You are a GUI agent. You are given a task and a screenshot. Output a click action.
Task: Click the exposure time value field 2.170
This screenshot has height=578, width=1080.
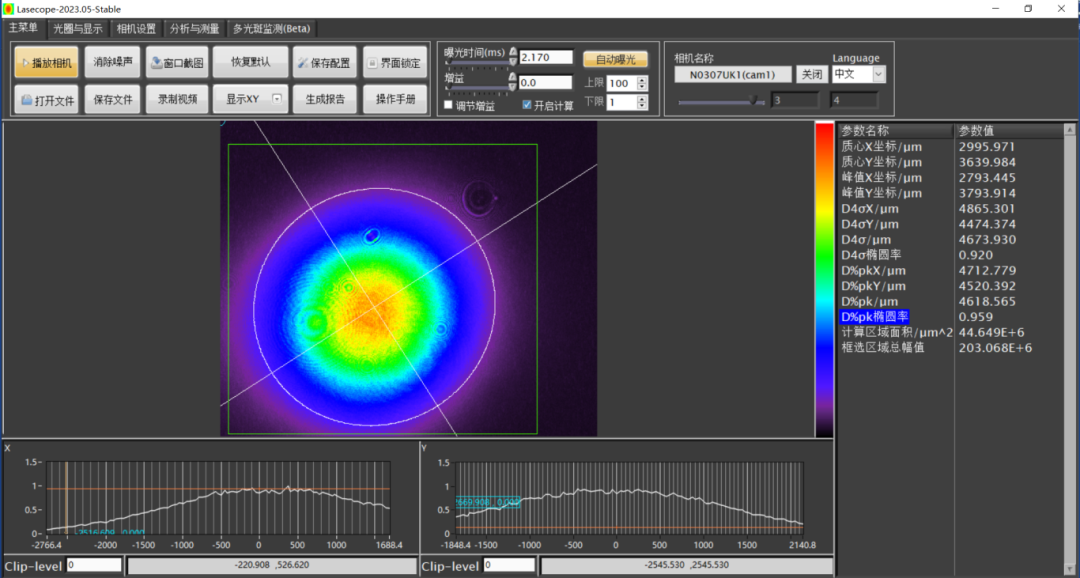[546, 57]
